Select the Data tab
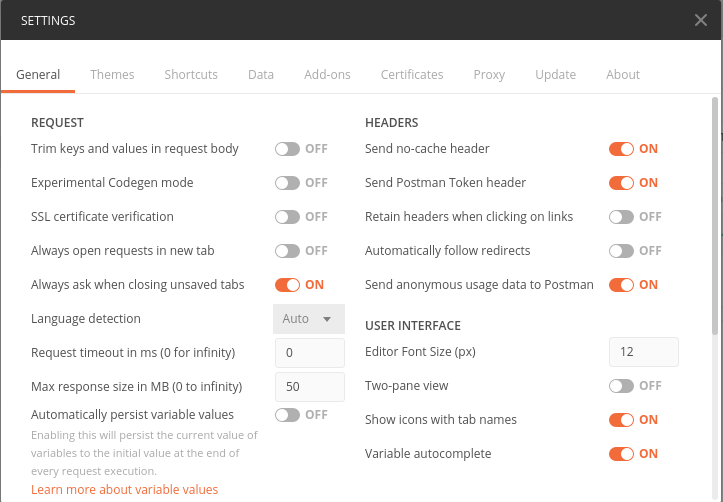This screenshot has height=502, width=723. 261,74
